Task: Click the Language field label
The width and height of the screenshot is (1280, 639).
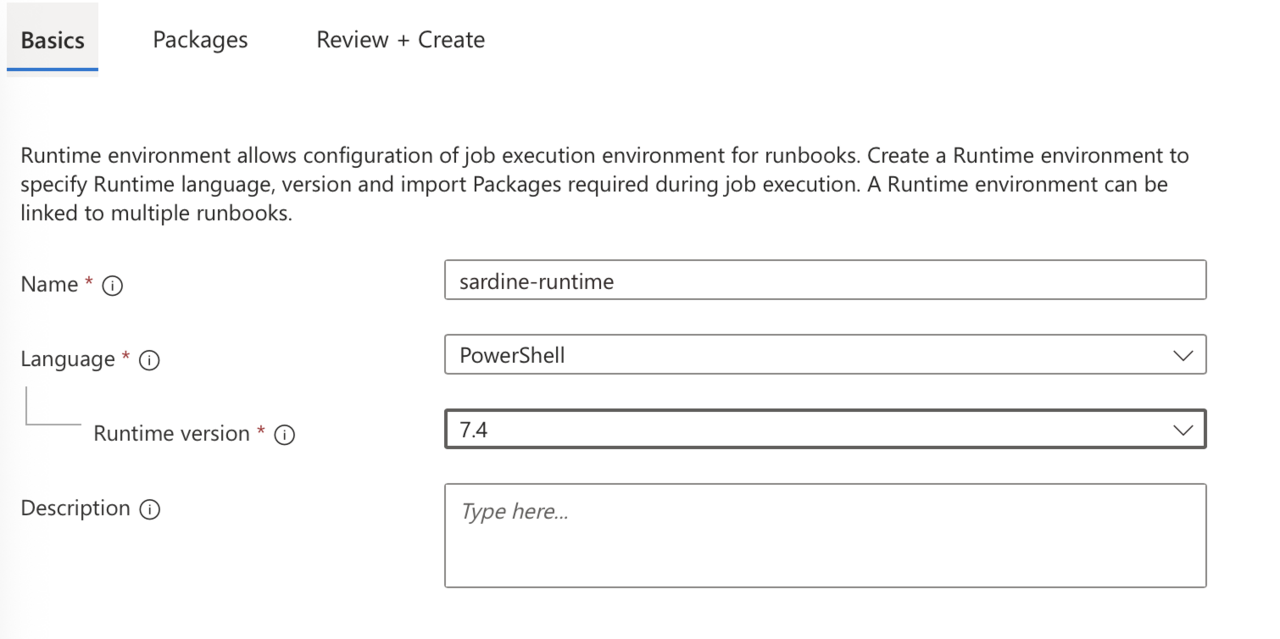Action: tap(68, 359)
